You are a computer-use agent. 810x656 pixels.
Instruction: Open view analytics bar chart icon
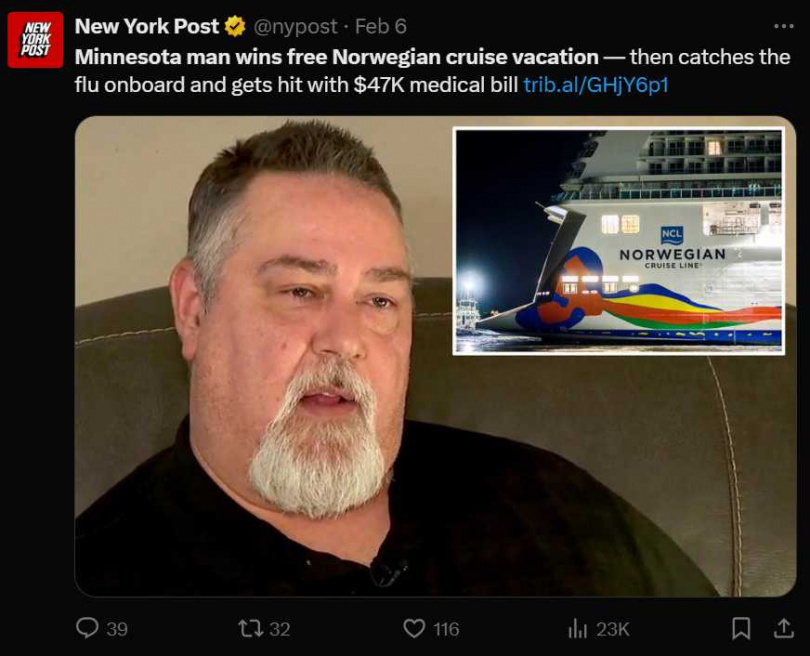click(x=578, y=629)
